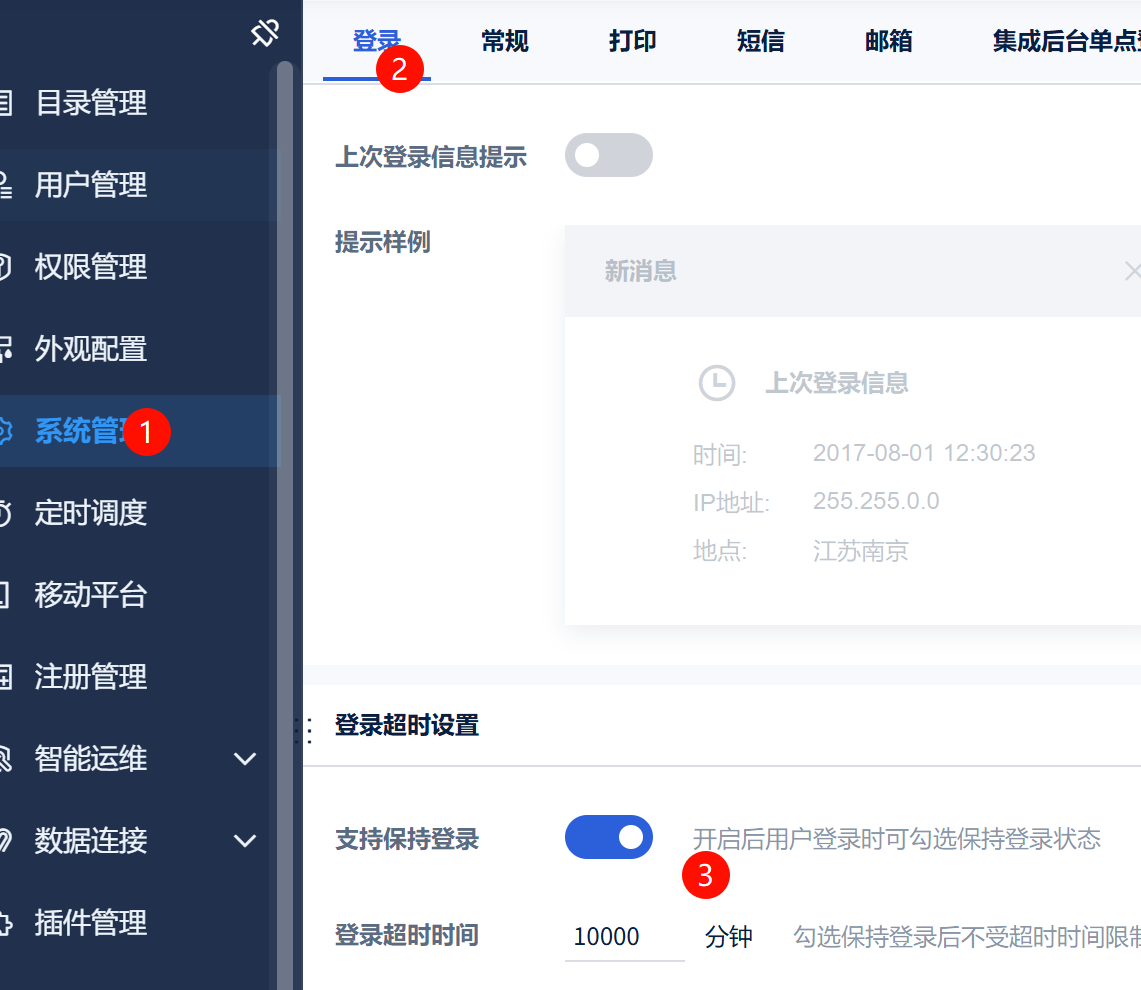The width and height of the screenshot is (1141, 990).
Task: Click the panel divider drag handle
Action: click(303, 729)
